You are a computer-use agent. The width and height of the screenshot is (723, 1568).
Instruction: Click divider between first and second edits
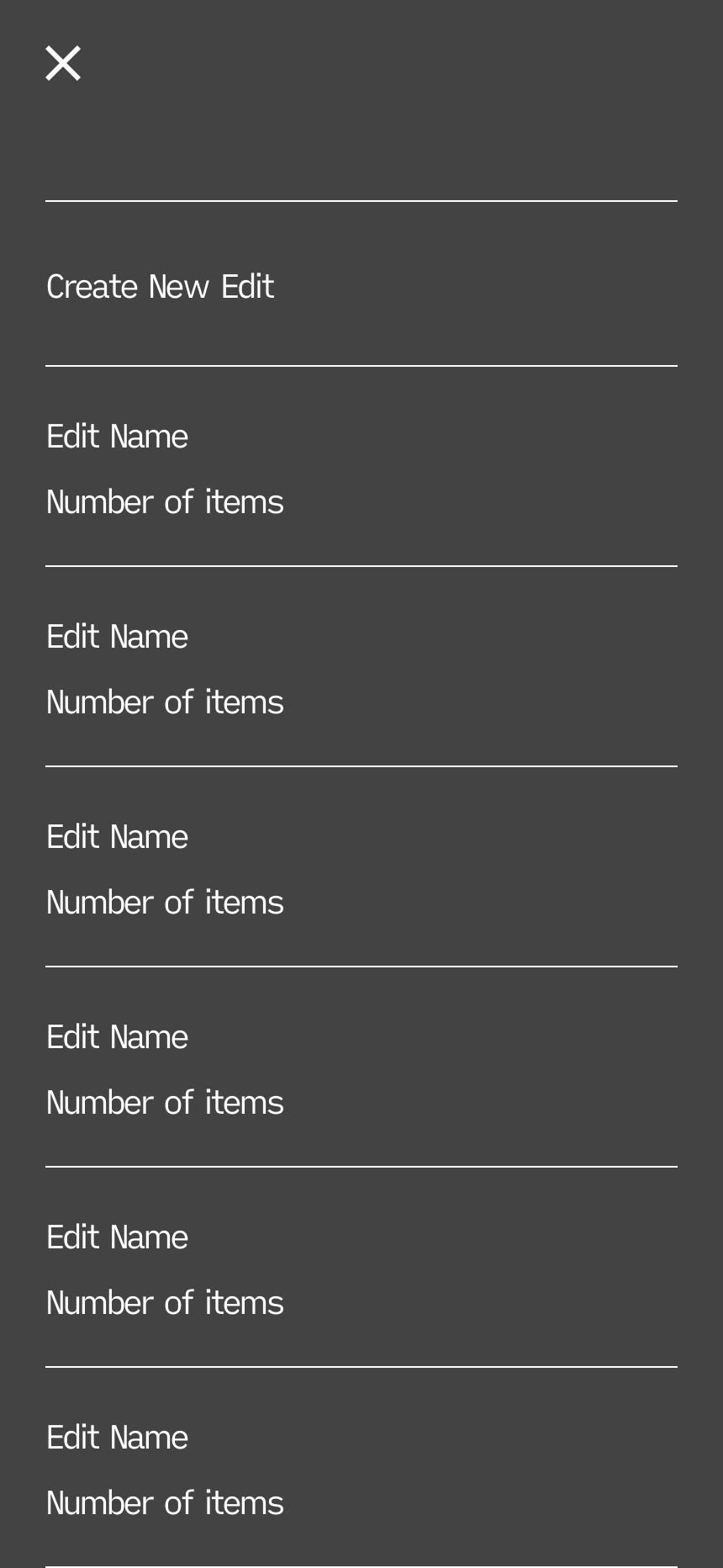point(361,566)
